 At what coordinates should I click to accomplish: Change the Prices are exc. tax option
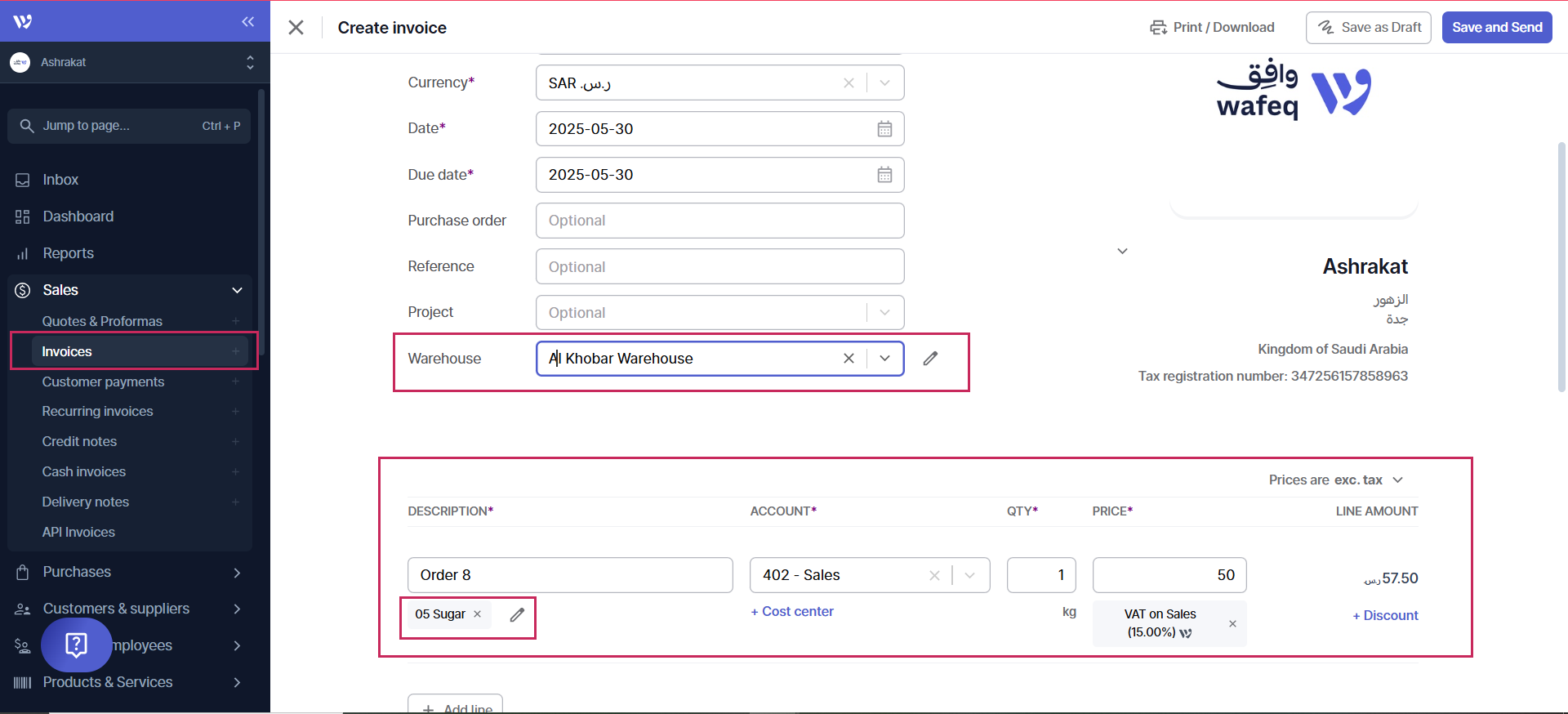tap(1335, 480)
